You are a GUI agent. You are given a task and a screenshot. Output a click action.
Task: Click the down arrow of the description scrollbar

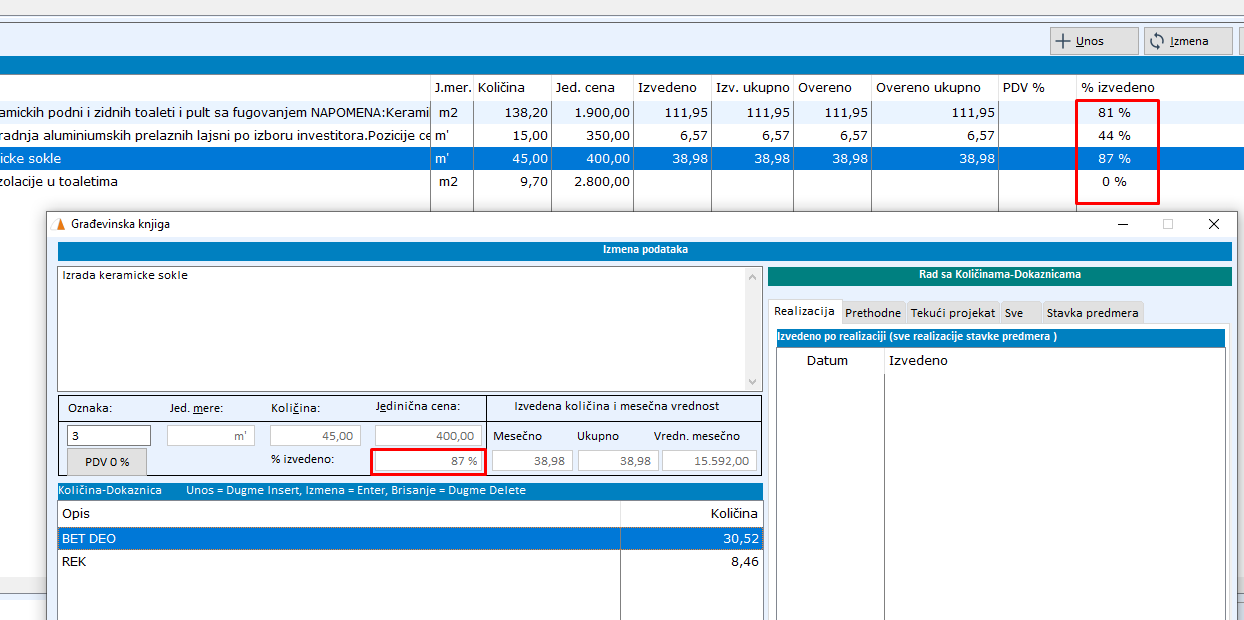tap(754, 382)
